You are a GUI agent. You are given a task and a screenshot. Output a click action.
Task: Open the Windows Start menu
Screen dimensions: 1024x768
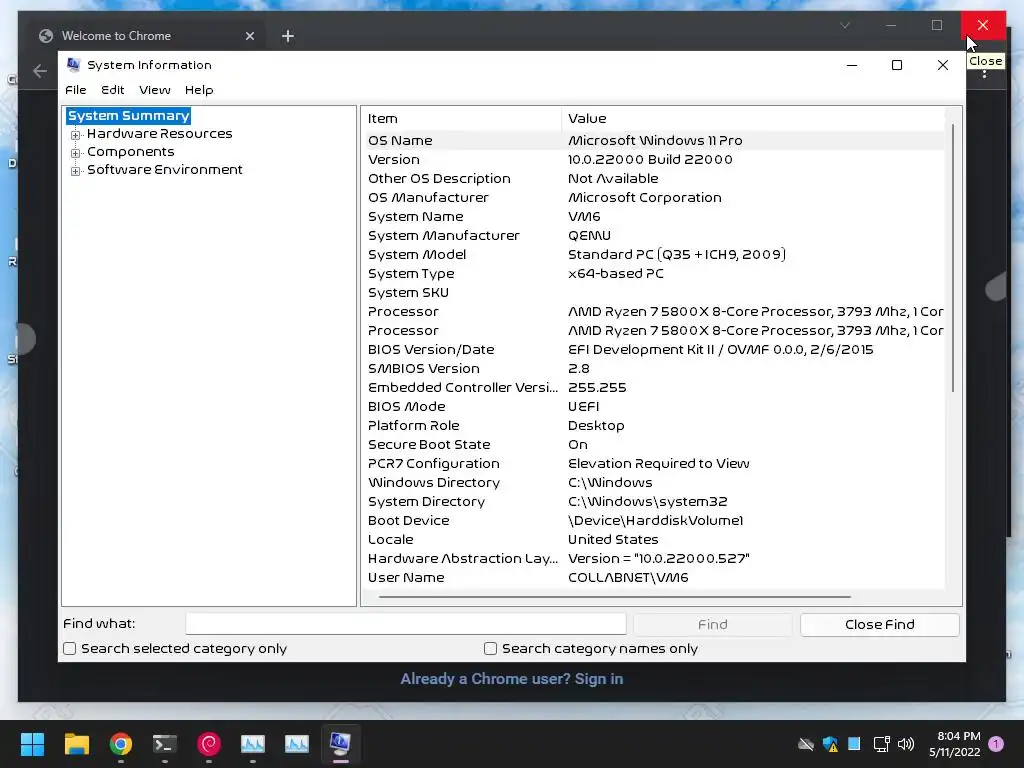pos(32,744)
